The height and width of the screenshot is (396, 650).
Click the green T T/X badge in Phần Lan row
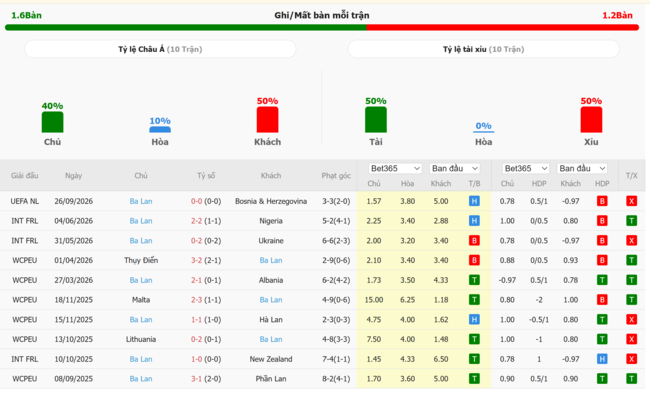[631, 379]
